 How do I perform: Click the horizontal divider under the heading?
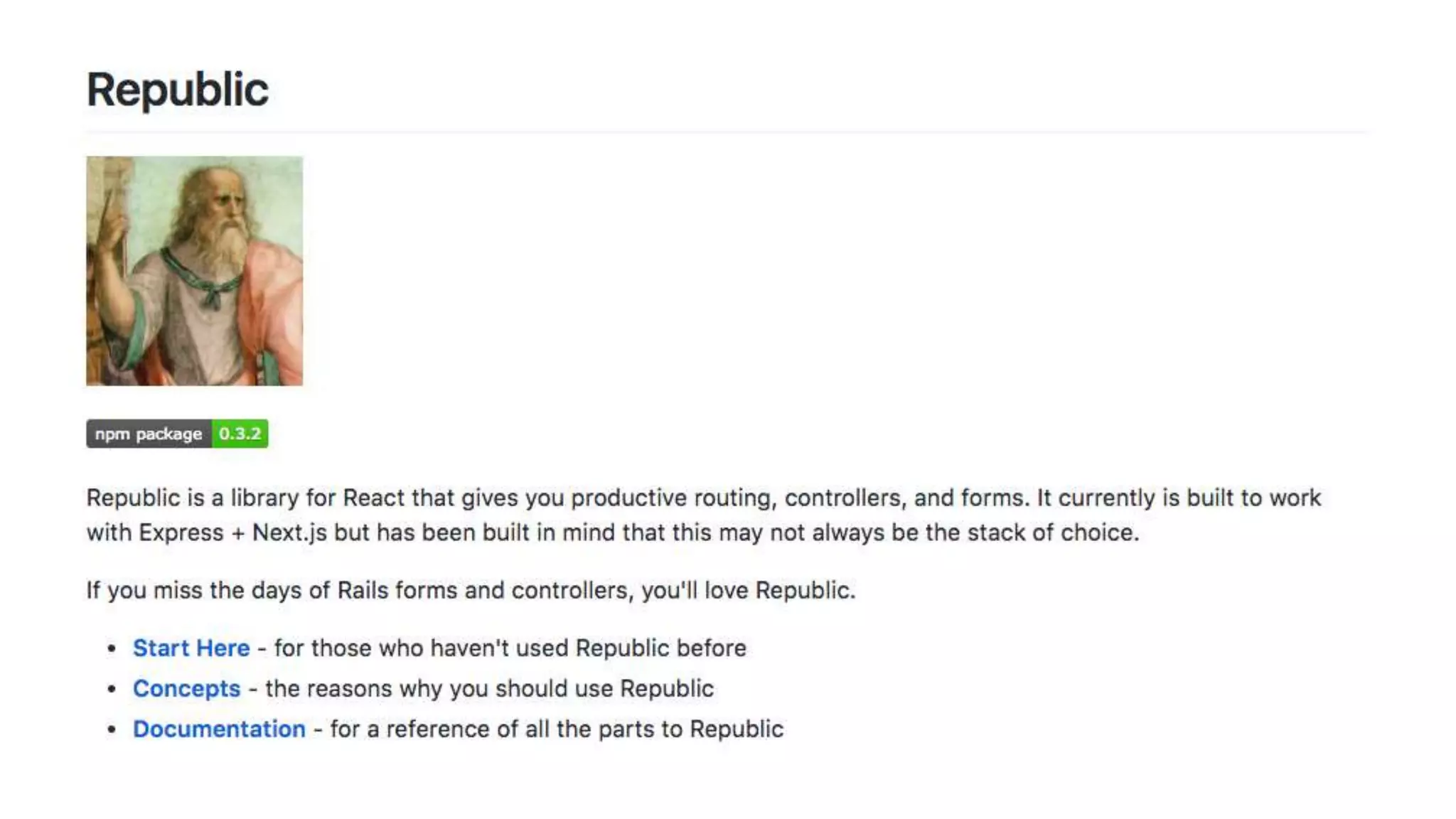point(726,132)
